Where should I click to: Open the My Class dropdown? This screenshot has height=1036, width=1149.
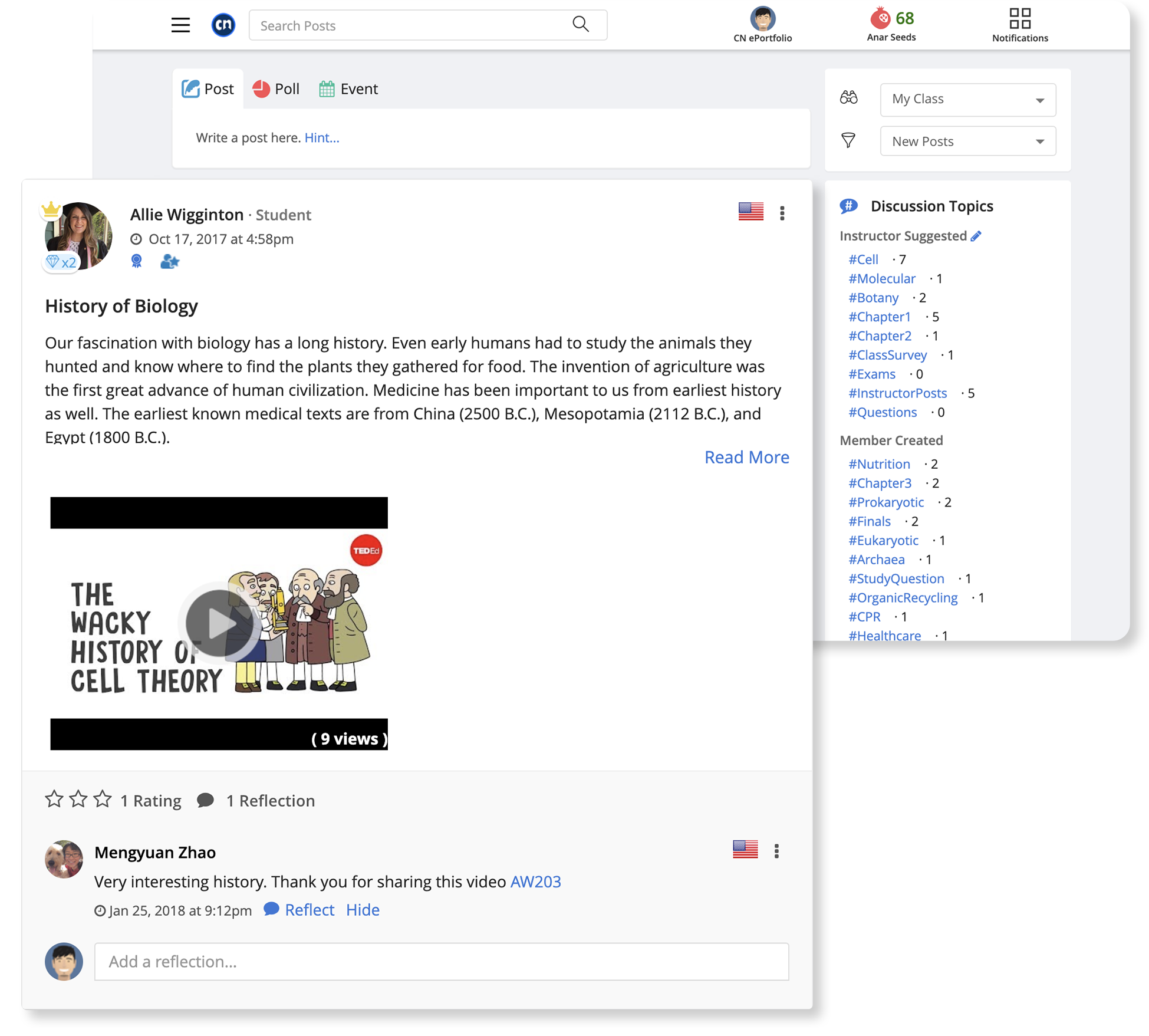point(967,99)
